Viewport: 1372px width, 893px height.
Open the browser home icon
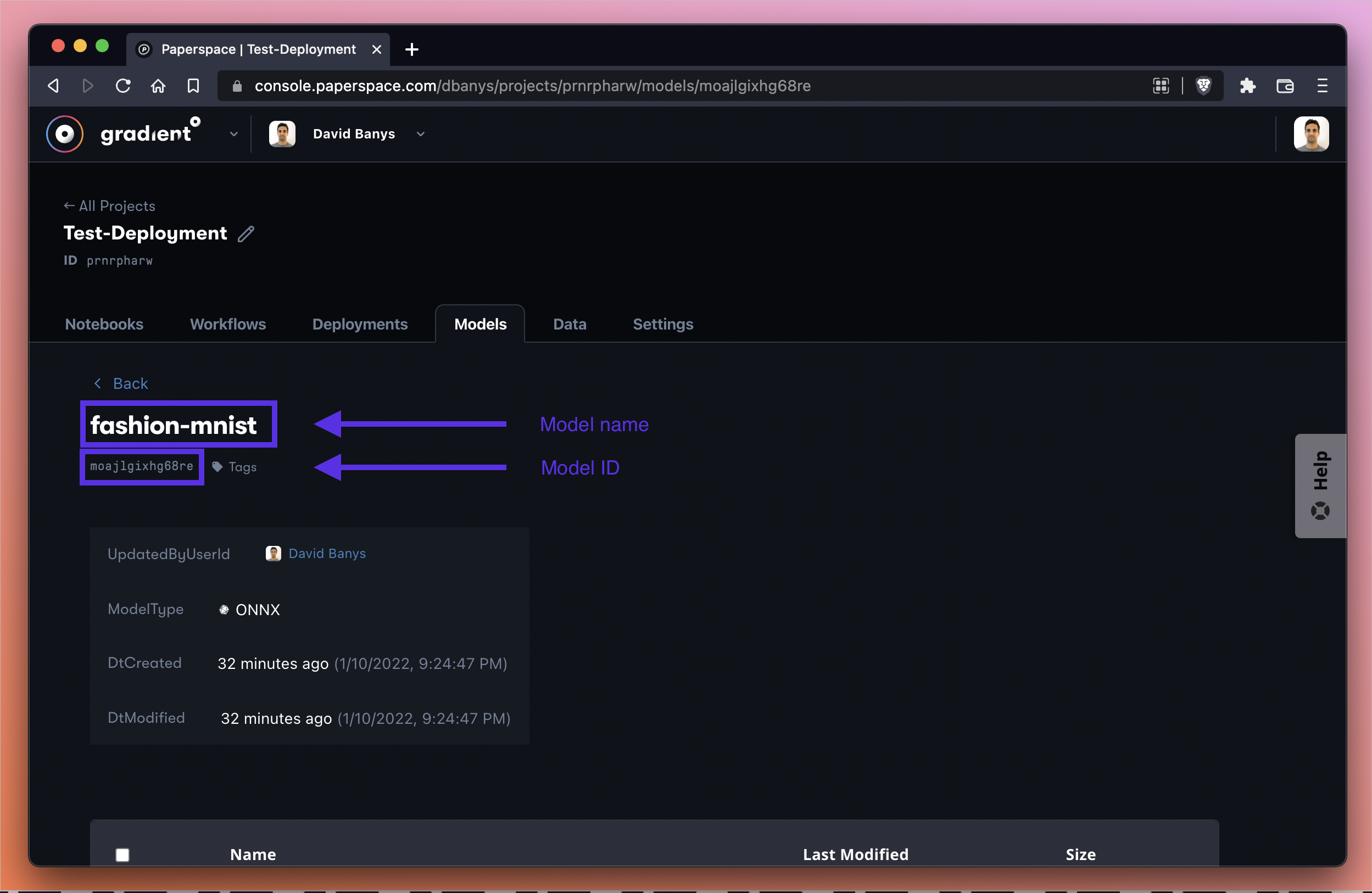(x=158, y=86)
